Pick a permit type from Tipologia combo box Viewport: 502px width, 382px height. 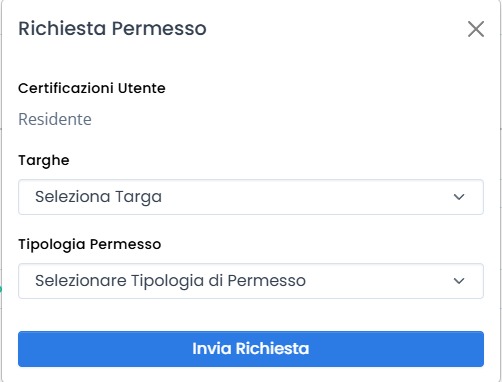[x=251, y=281]
